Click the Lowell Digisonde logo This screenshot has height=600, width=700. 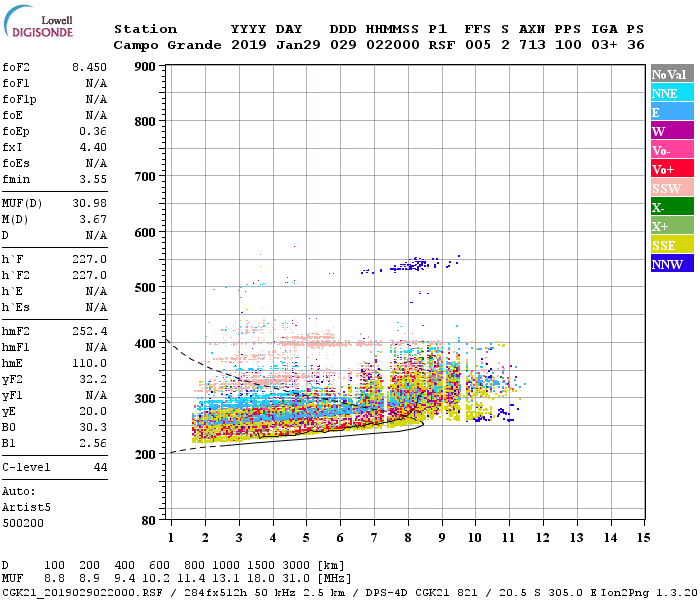pos(38,22)
